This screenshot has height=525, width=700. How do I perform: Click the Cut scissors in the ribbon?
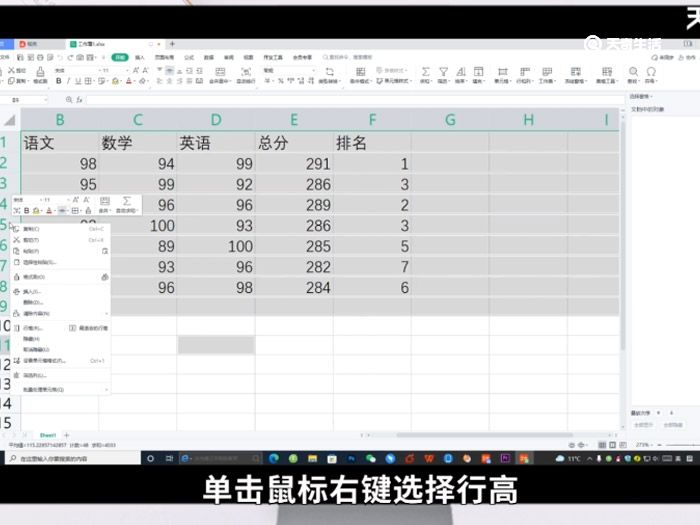pos(12,70)
